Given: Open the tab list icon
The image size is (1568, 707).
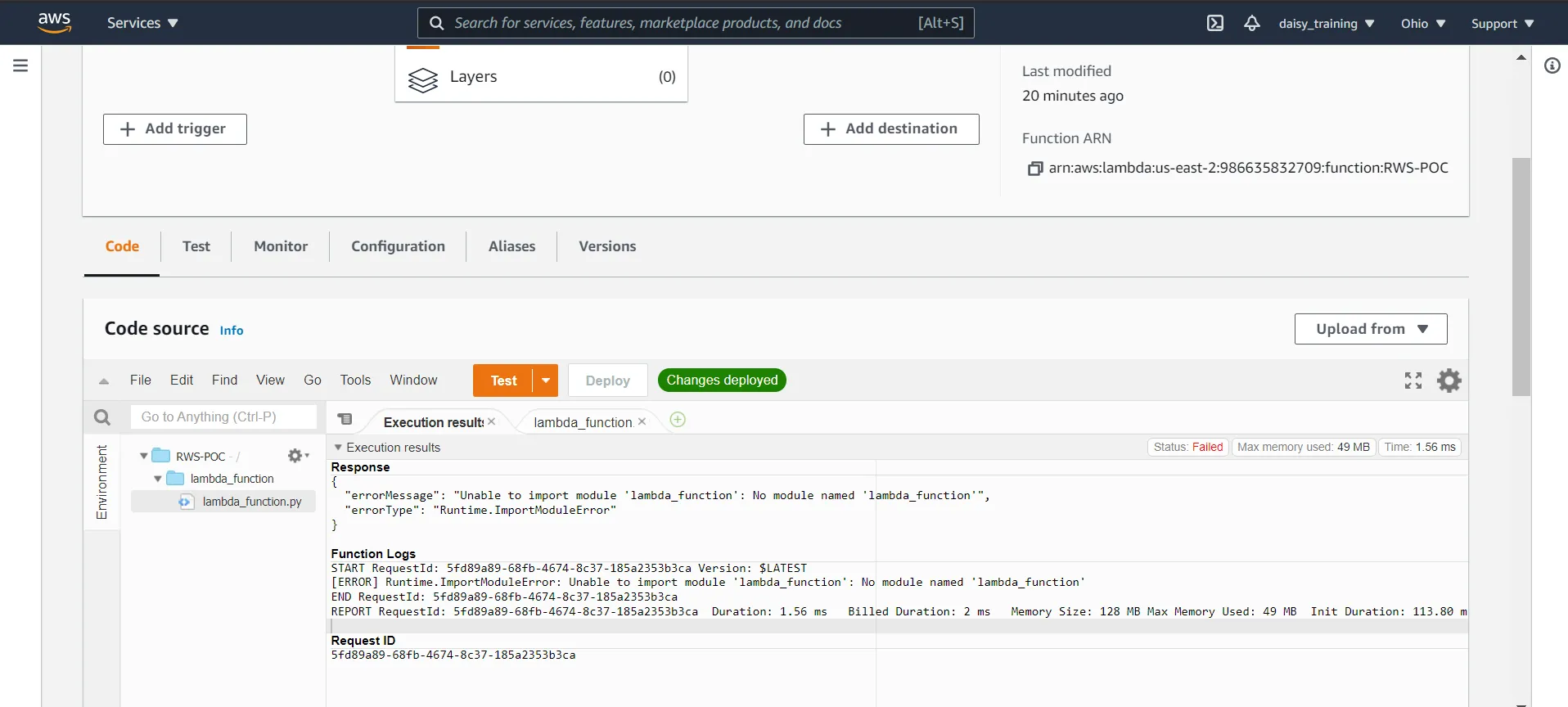Looking at the screenshot, I should coord(345,420).
